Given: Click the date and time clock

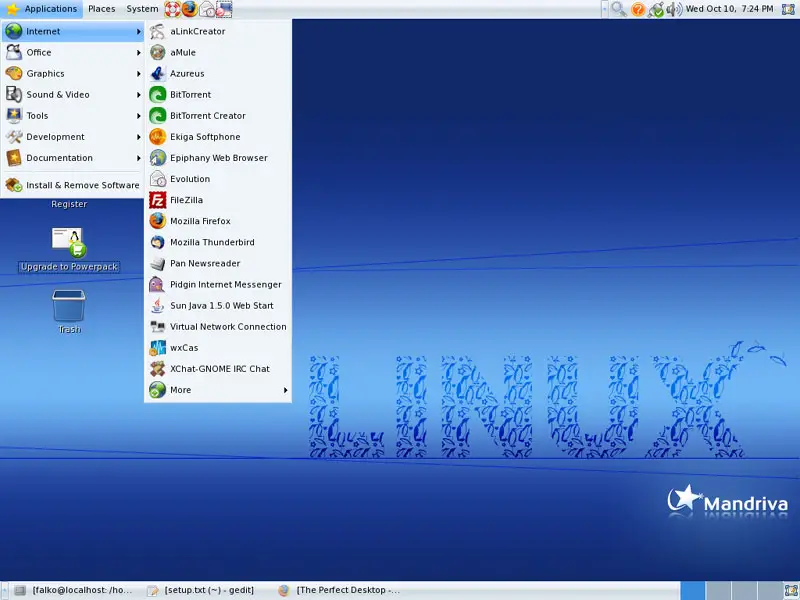Looking at the screenshot, I should (x=729, y=9).
